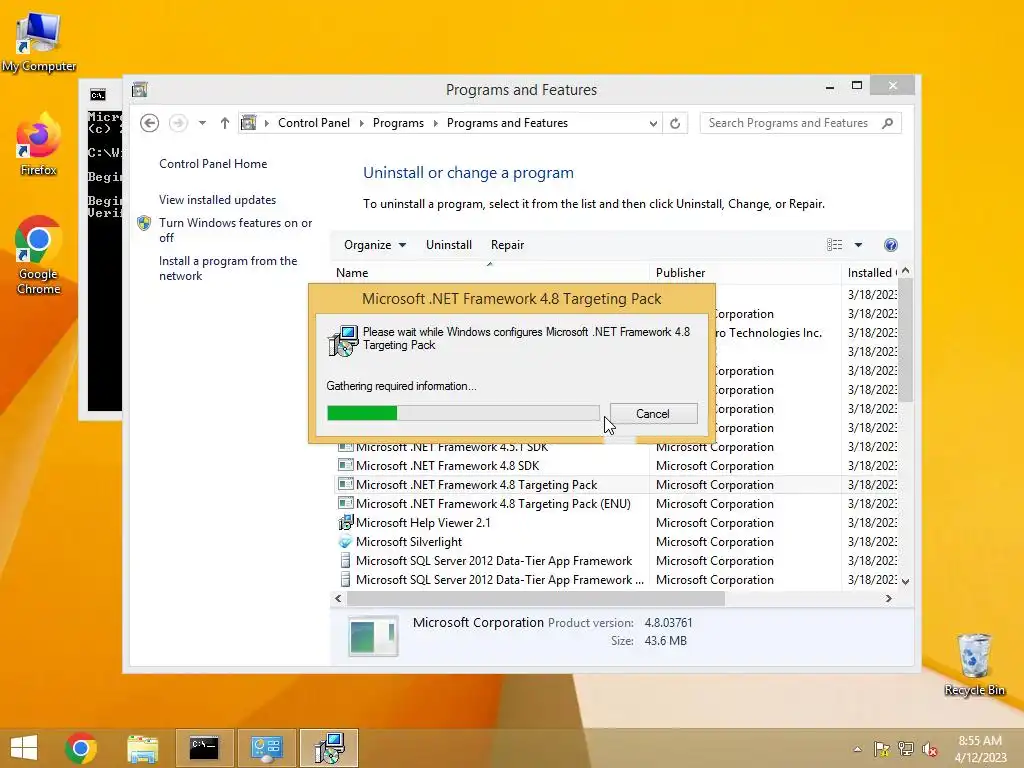
Task: Switch to Command Prompt taskbar button
Action: coord(204,748)
